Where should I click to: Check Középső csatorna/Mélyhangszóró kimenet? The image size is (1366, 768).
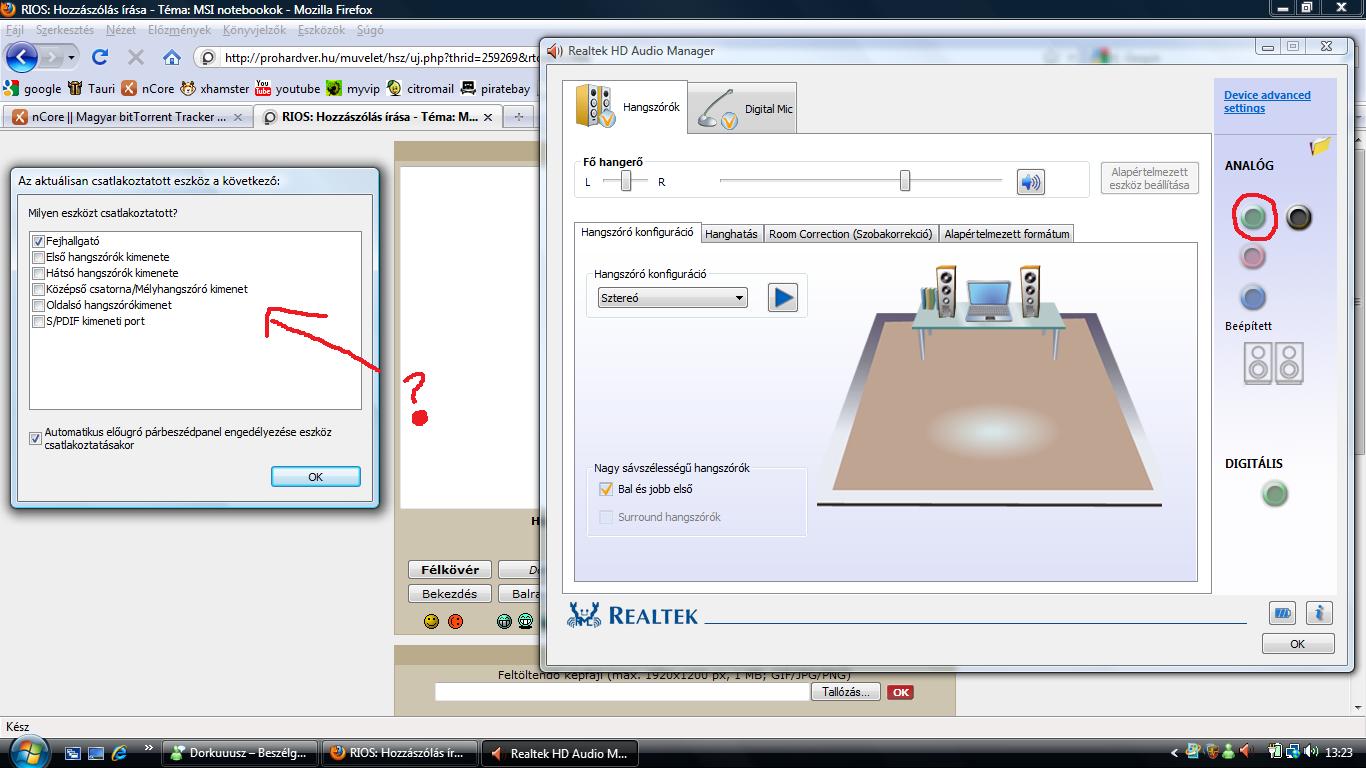click(38, 289)
